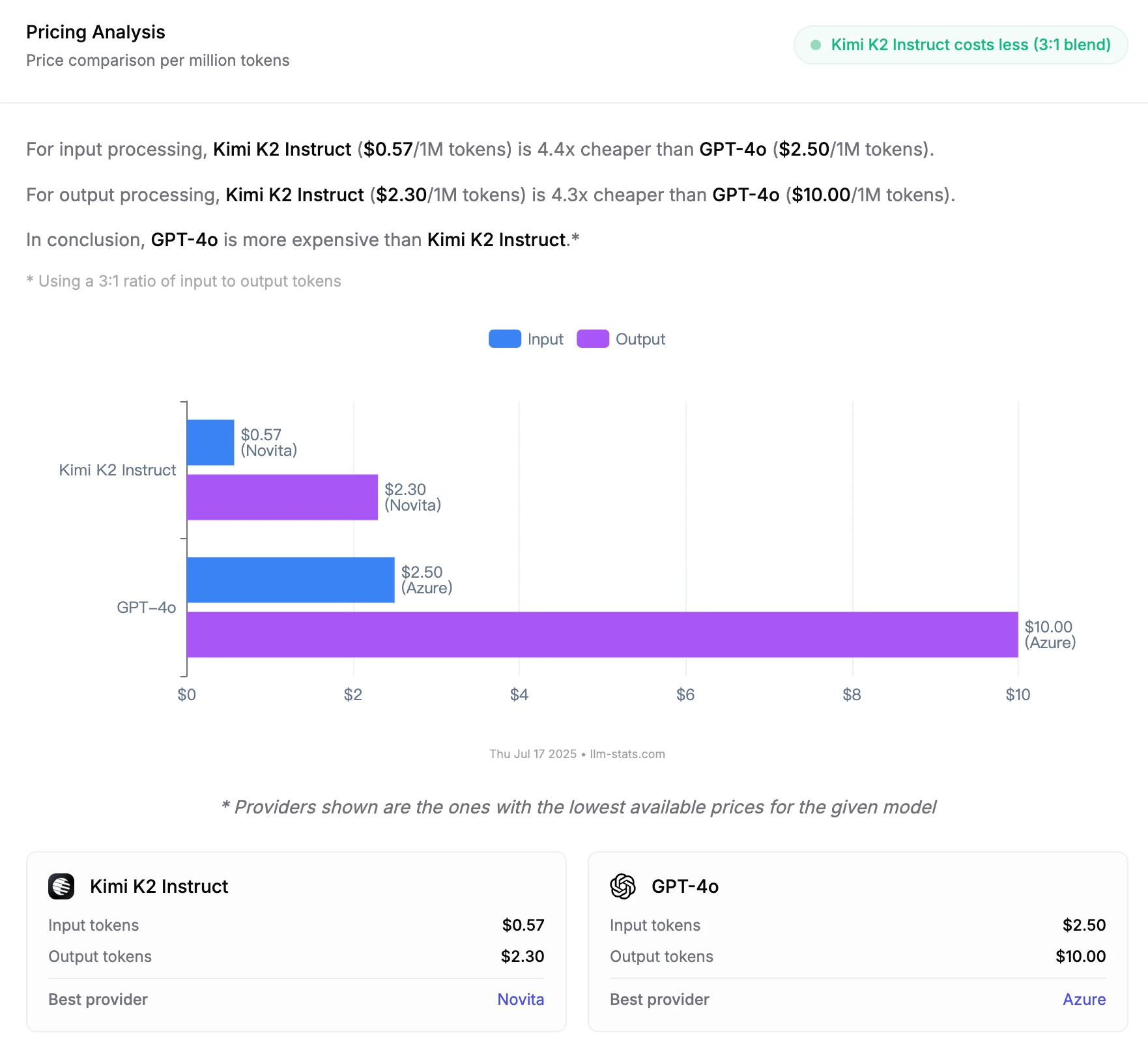This screenshot has height=1059, width=1148.
Task: Click the $2 x-axis tick label
Action: coord(353,695)
